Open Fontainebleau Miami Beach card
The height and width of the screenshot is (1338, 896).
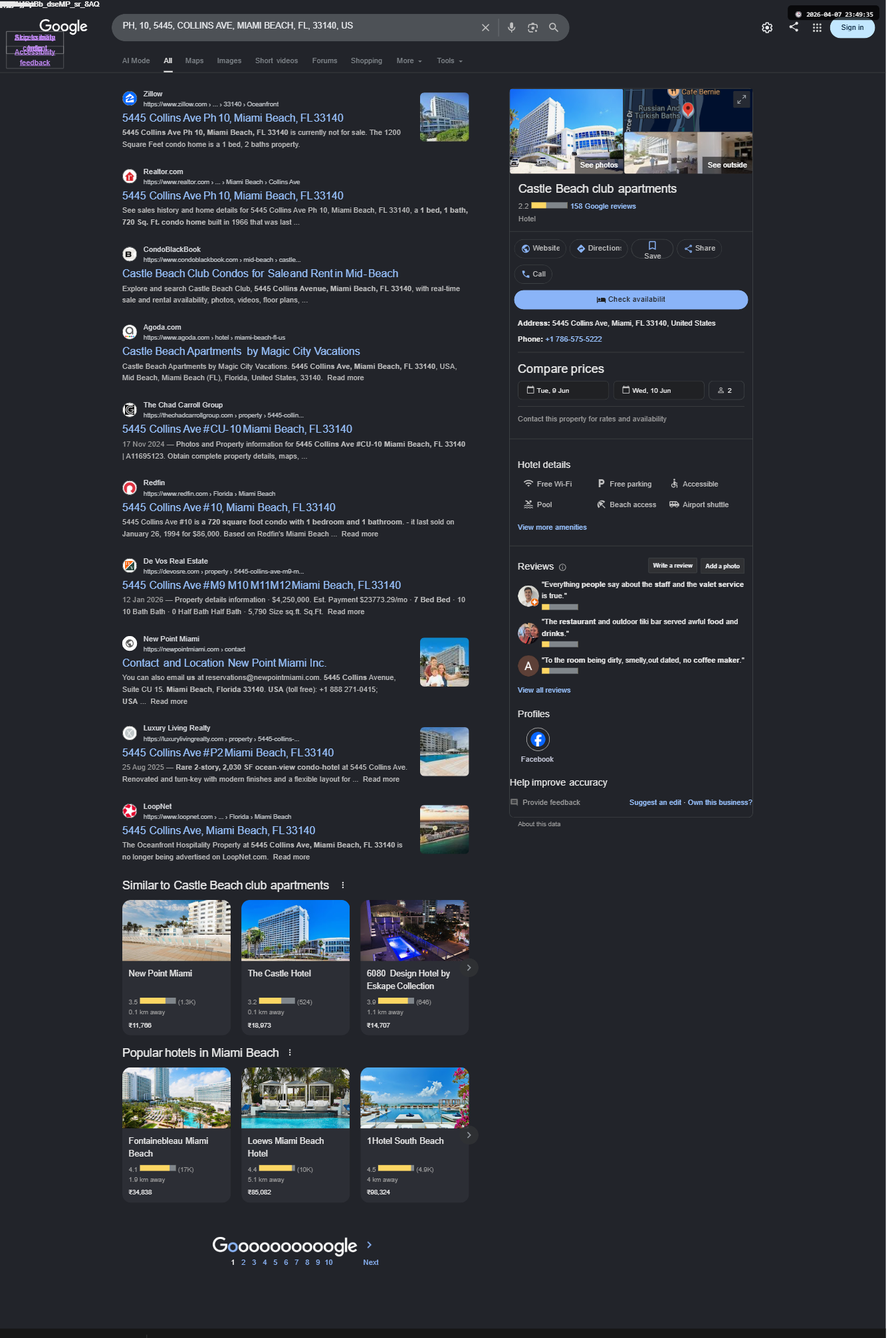(x=176, y=1135)
